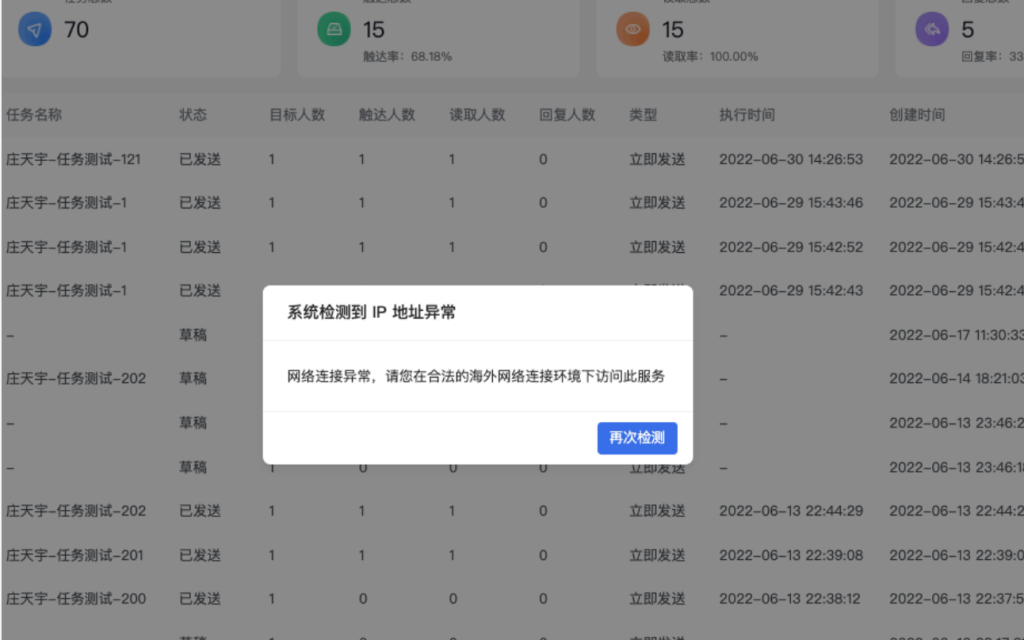Click the purple reply count icon
This screenshot has height=640, width=1024.
coord(932,30)
